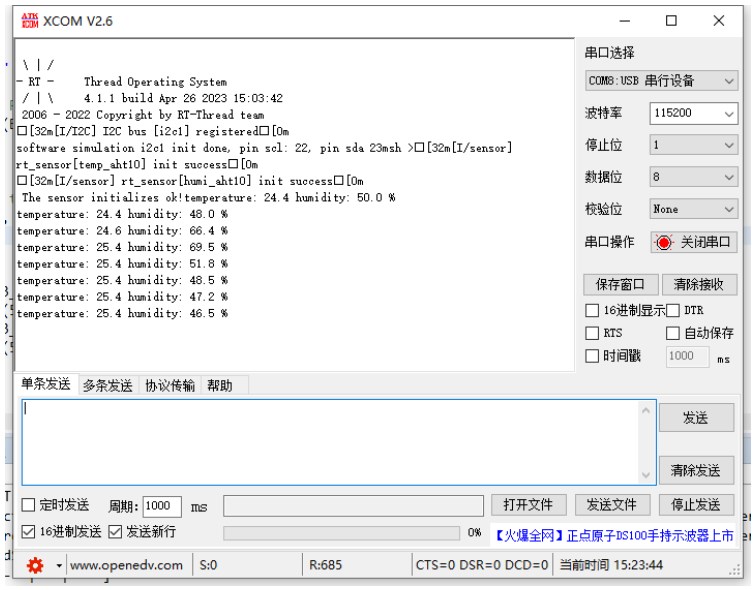This screenshot has width=753, height=590.
Task: Click the CTS=0 DSR=0 DCD=0 status
Action: click(x=482, y=566)
